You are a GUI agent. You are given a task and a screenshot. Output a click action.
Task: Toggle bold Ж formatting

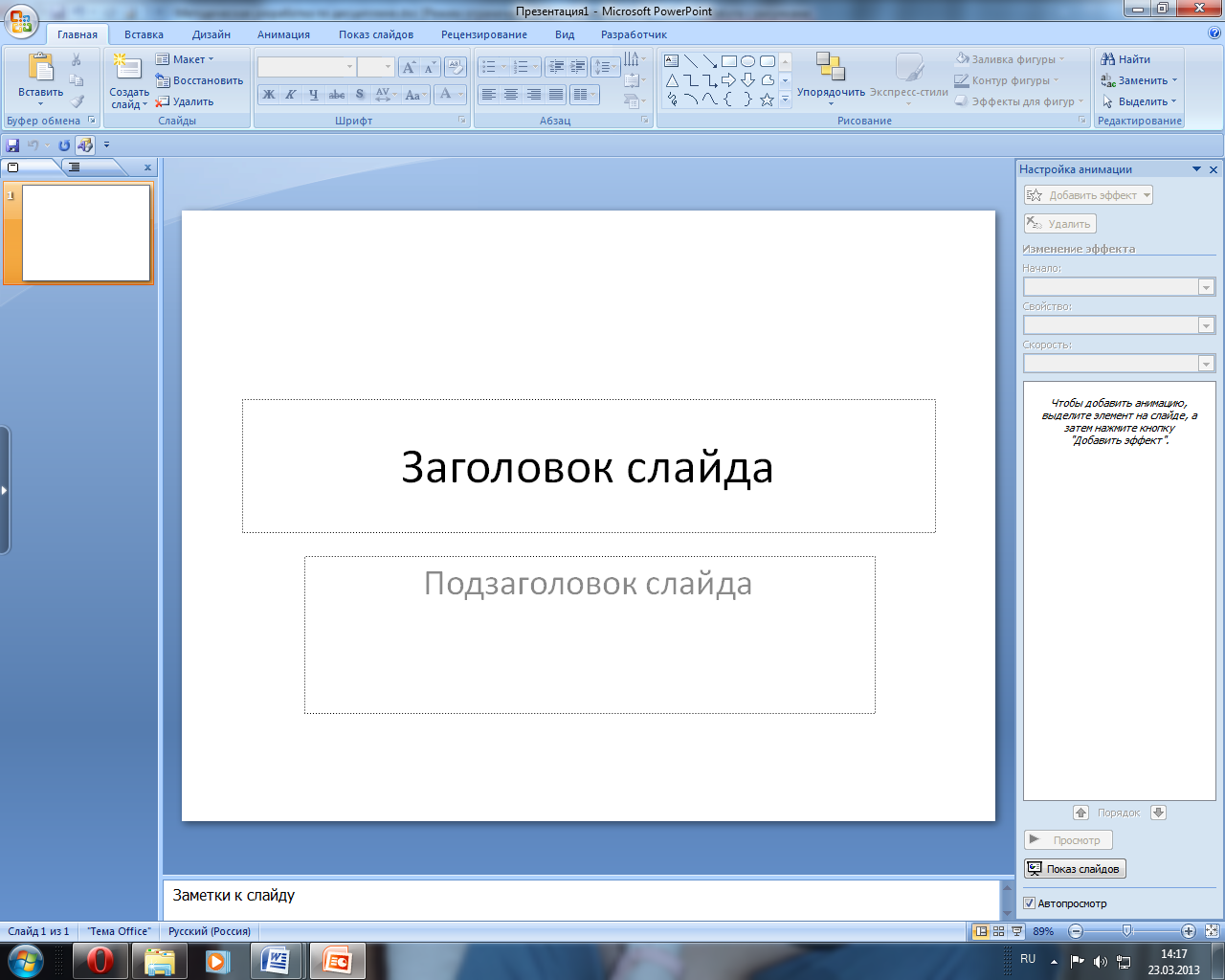point(269,95)
